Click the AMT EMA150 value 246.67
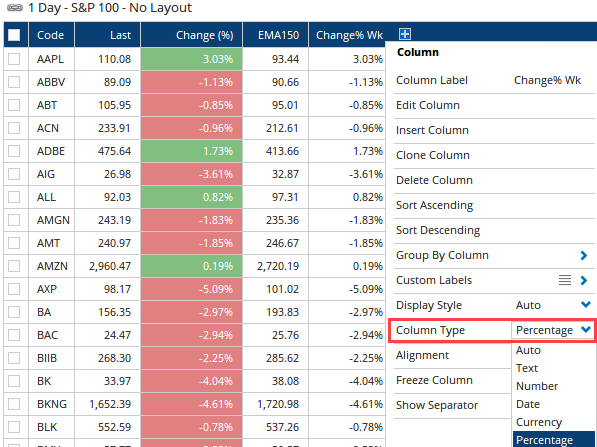The image size is (597, 447). [x=283, y=243]
